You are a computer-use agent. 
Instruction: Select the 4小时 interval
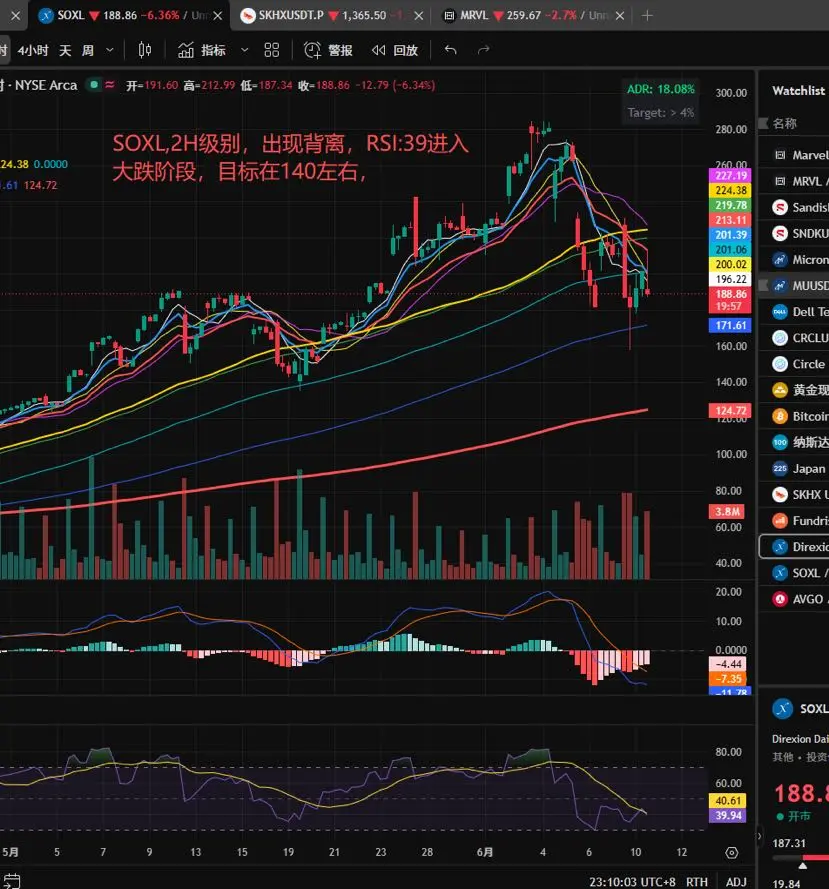click(32, 50)
